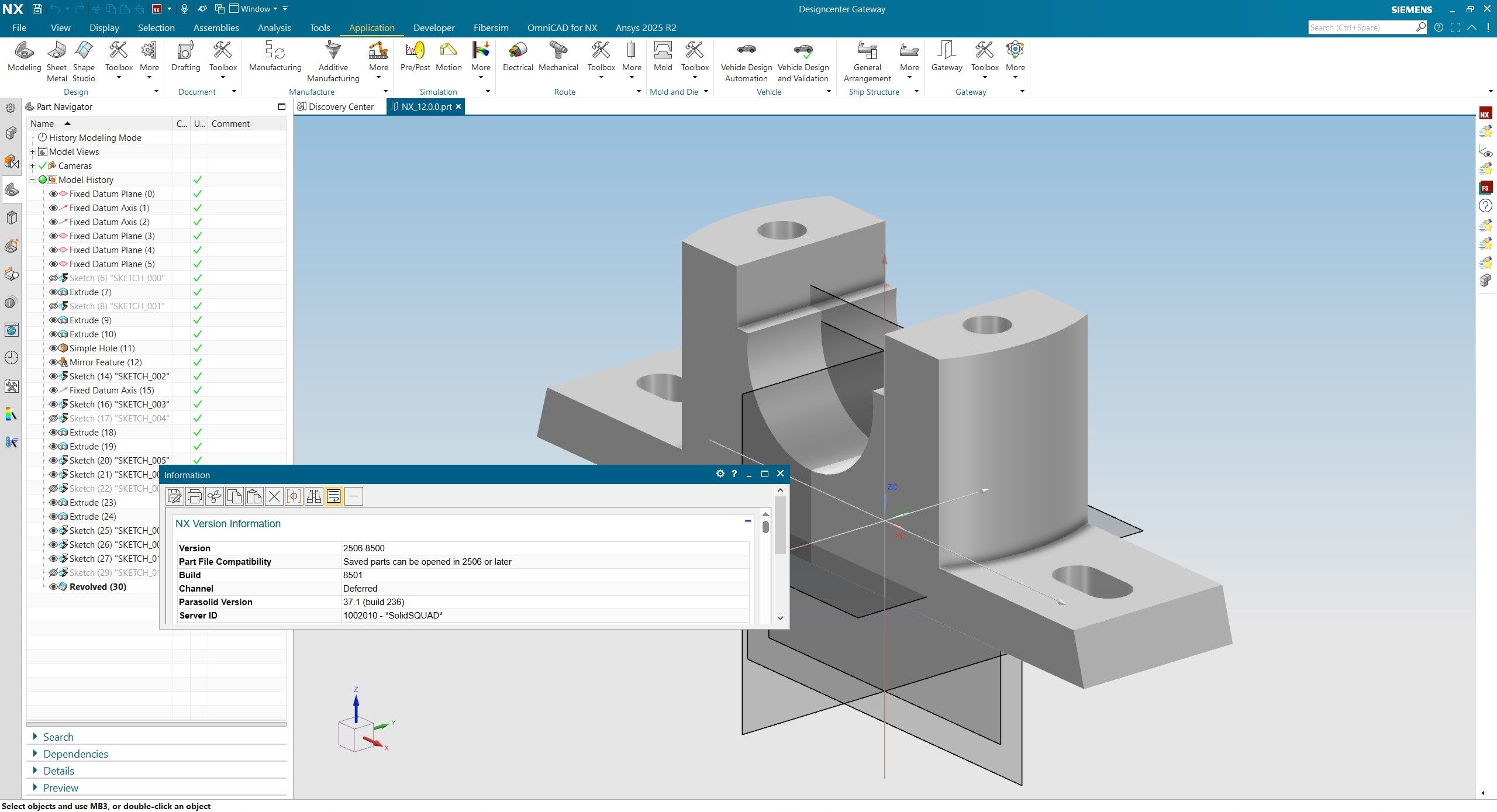Image resolution: width=1497 pixels, height=812 pixels.
Task: Click the word wrap icon in Information window
Action: [334, 496]
